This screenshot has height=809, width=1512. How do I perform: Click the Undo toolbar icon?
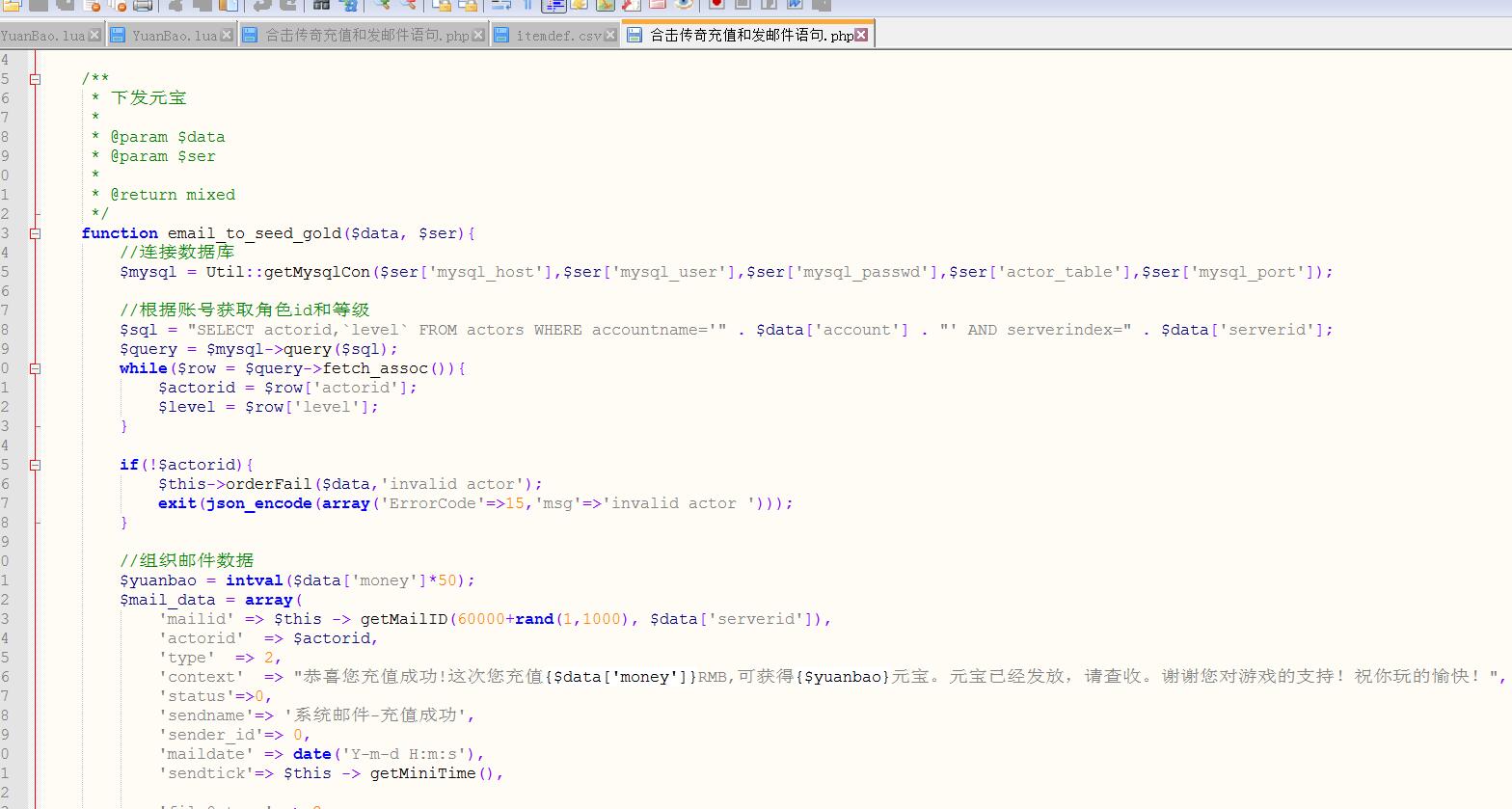(x=262, y=5)
